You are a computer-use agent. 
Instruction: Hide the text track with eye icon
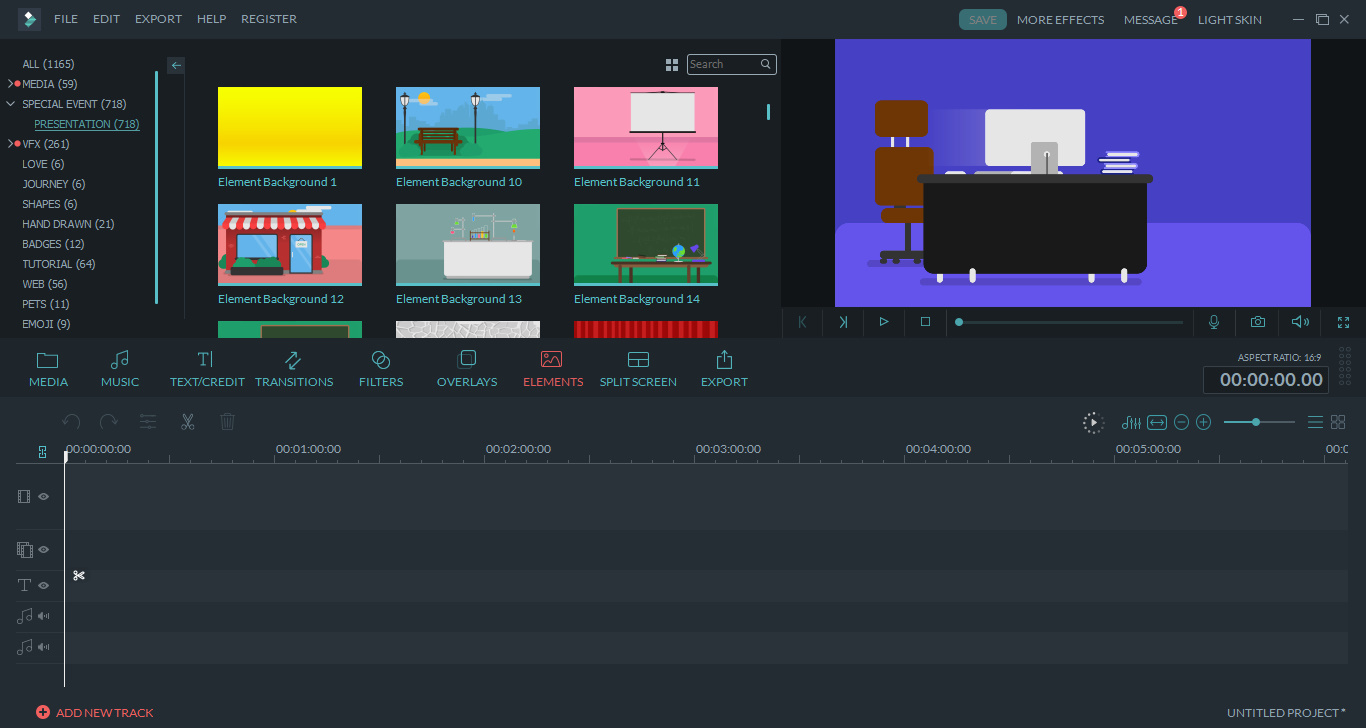(44, 585)
